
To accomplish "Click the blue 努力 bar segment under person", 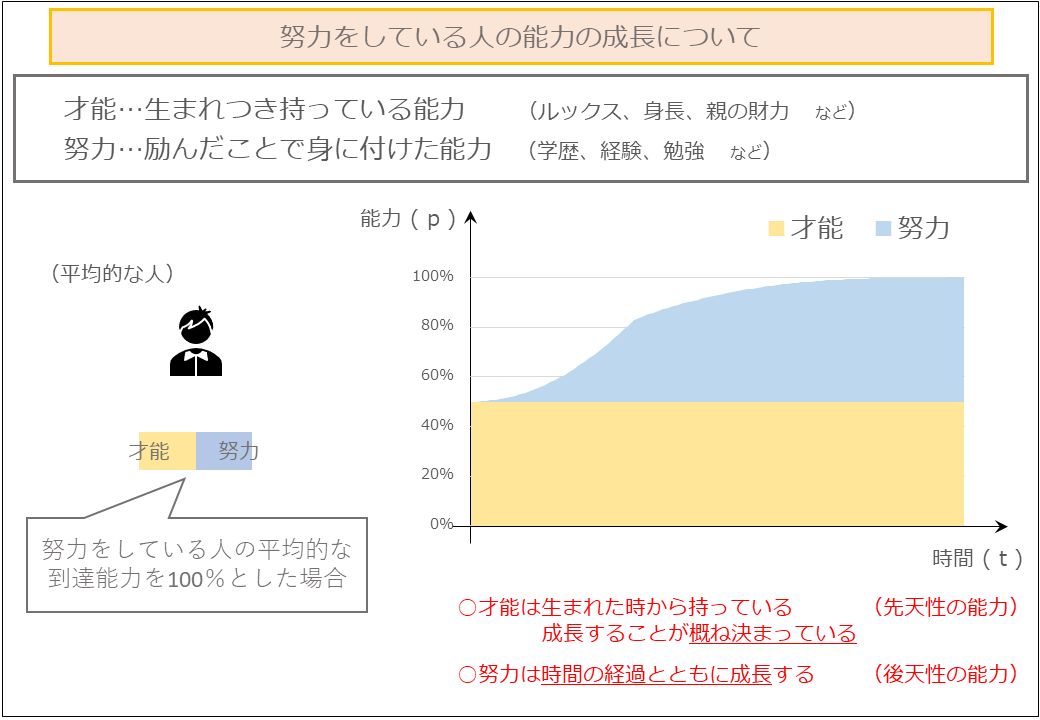I will pos(224,451).
